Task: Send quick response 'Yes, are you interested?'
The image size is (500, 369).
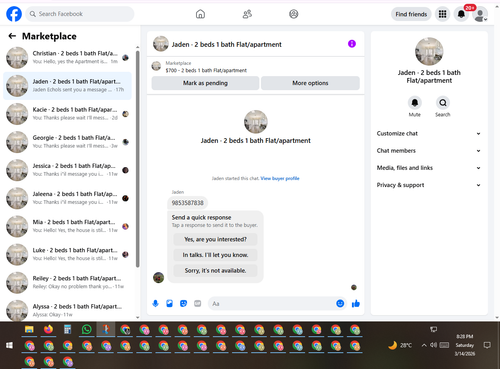Action: tap(215, 239)
